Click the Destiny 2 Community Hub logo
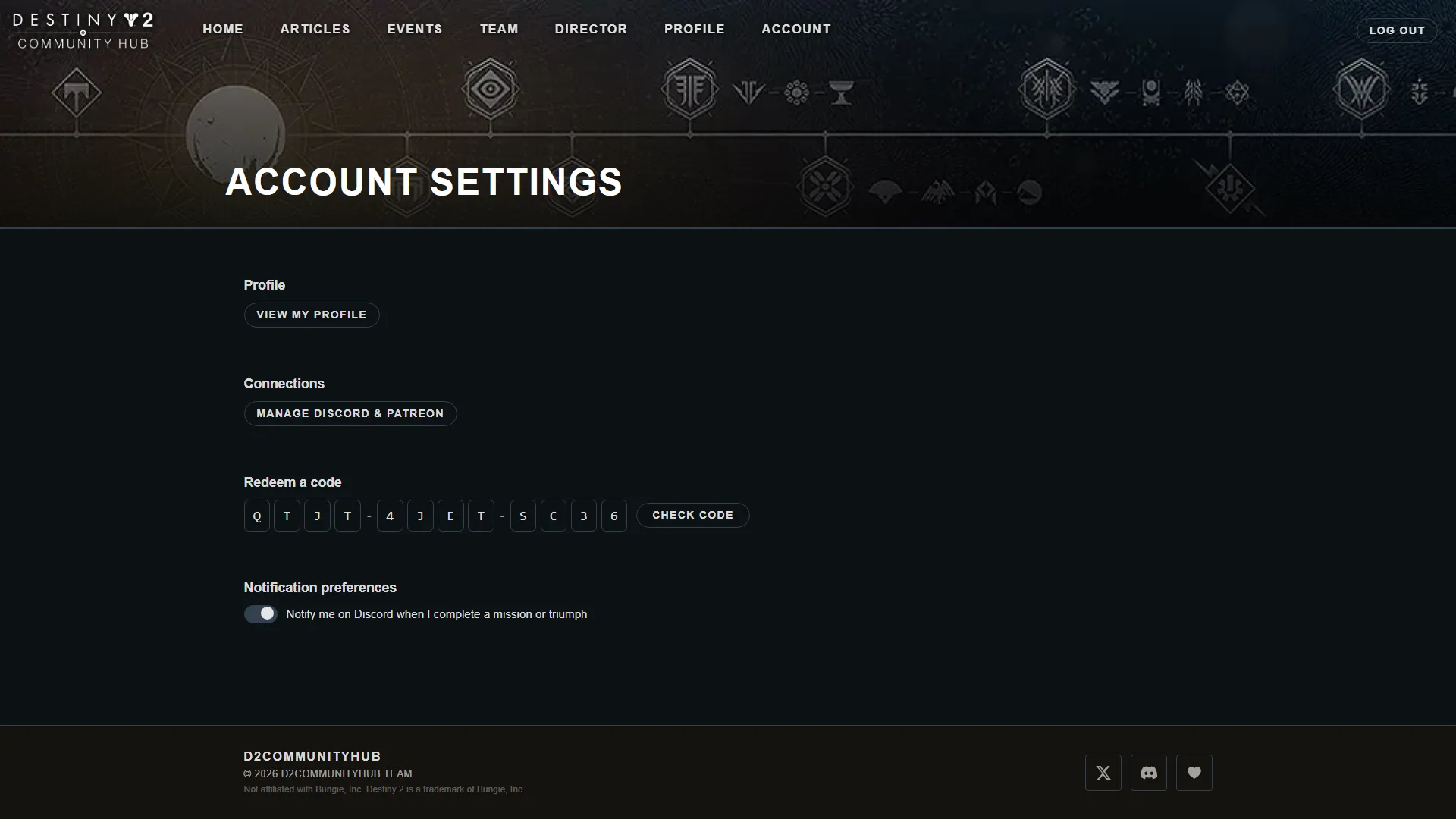Screen dimensions: 1456x819 tap(83, 31)
